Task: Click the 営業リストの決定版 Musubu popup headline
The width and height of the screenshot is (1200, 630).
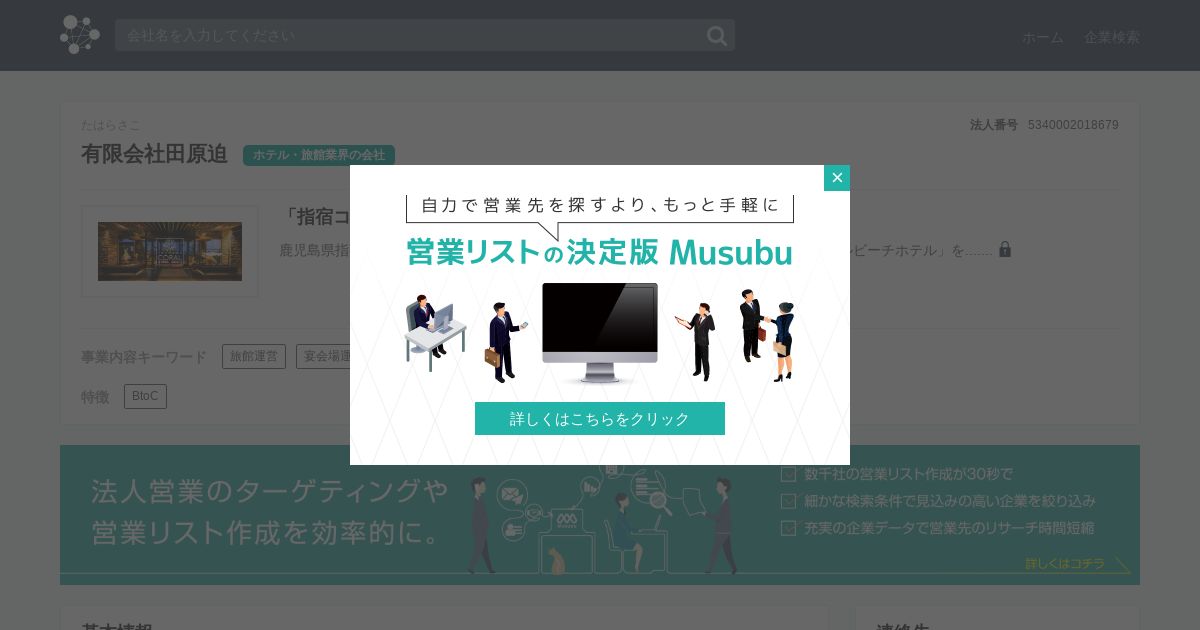Action: point(600,251)
